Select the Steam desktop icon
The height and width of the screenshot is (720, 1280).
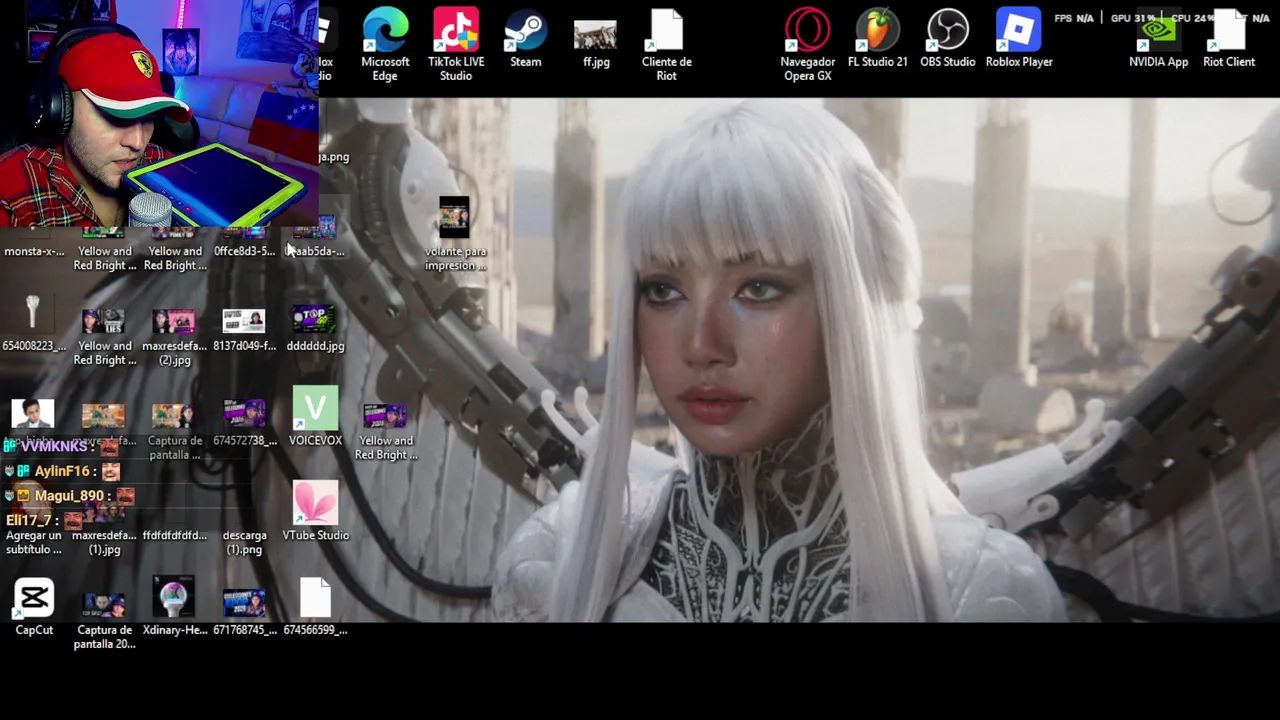tap(525, 38)
